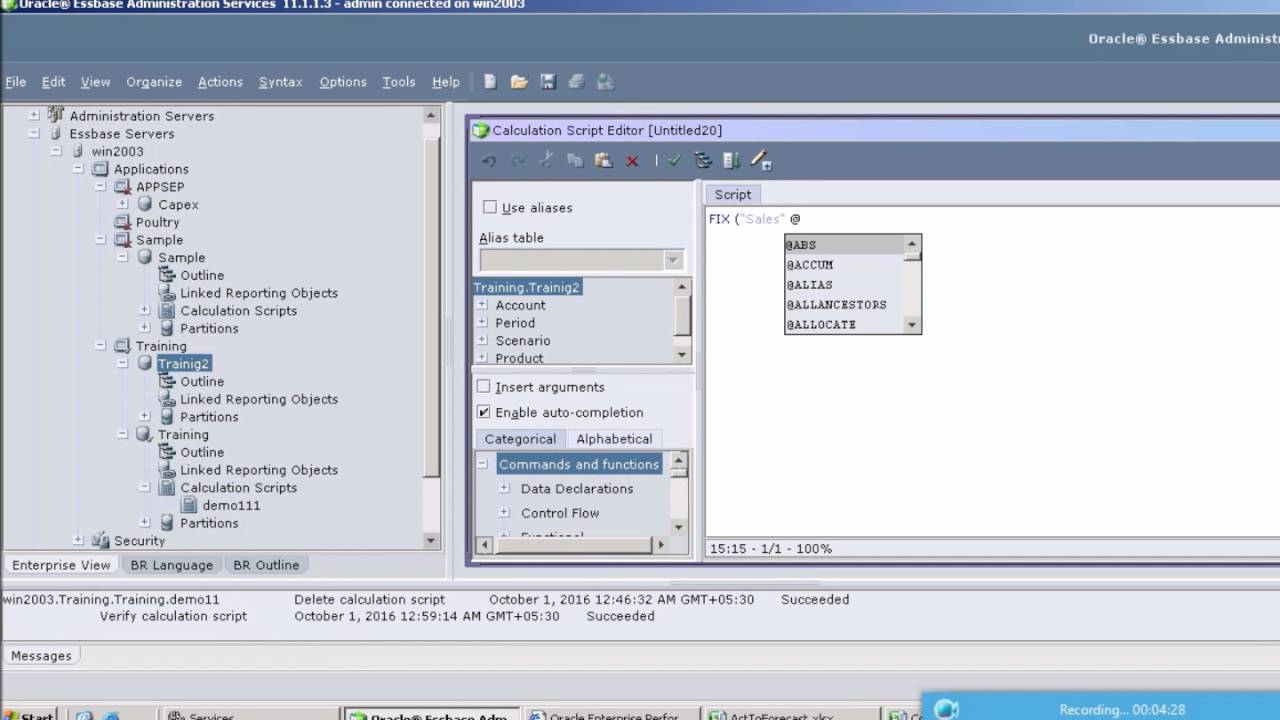Click the Print icon in main toolbar
This screenshot has height=720, width=1280.
click(x=577, y=82)
